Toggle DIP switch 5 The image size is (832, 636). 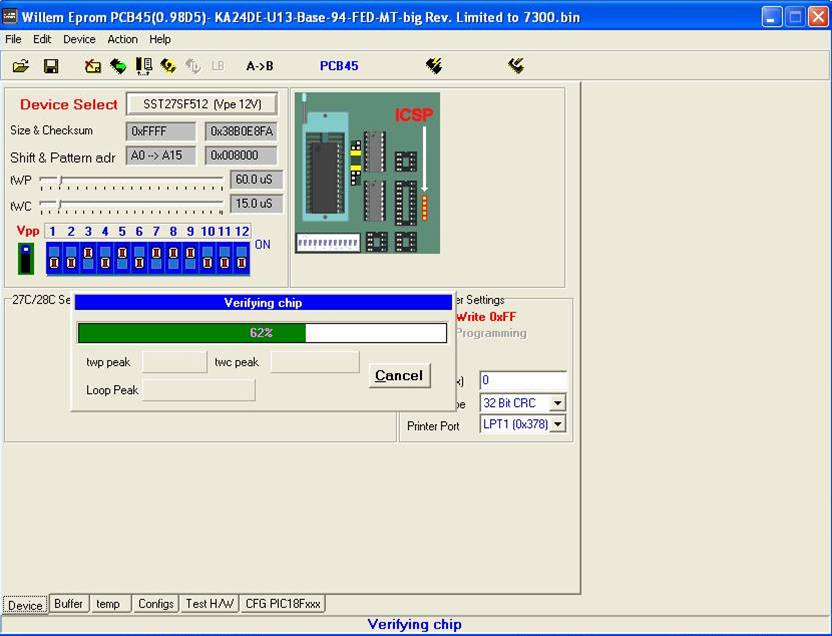pyautogui.click(x=122, y=258)
